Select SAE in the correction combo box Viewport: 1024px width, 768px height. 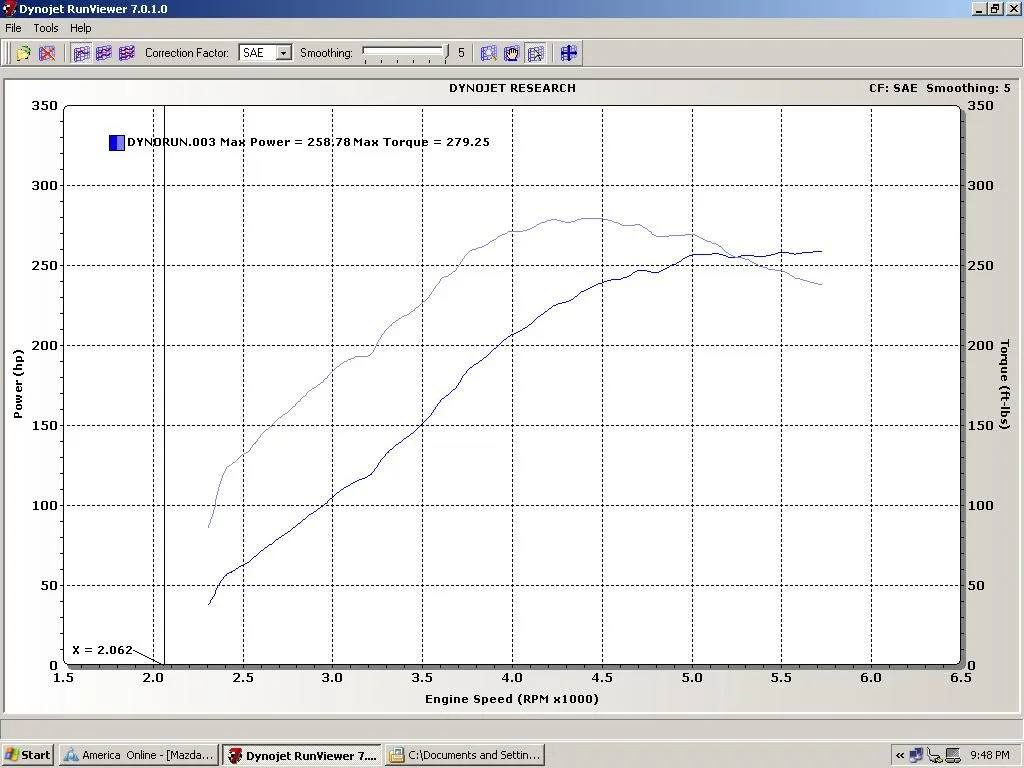click(x=258, y=53)
